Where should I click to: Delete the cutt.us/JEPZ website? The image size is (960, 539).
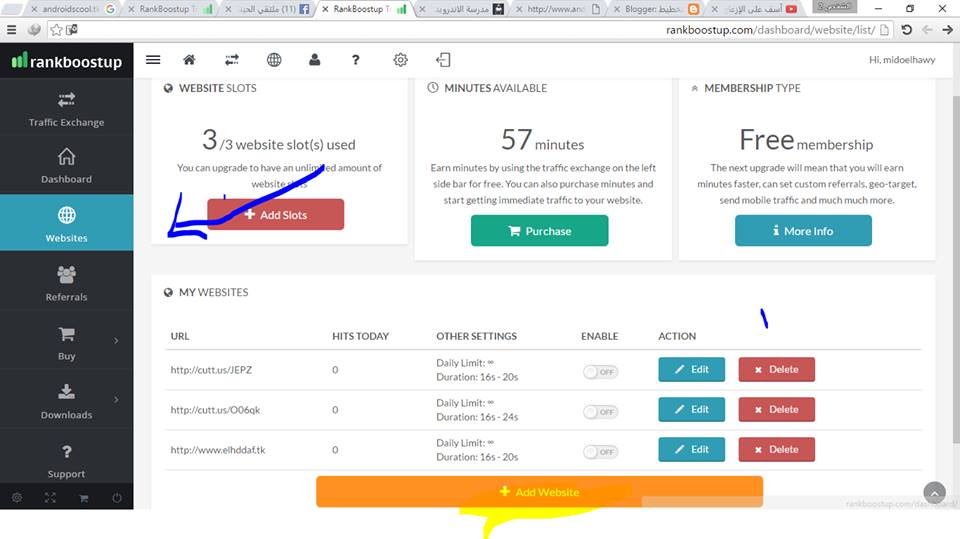[x=776, y=369]
